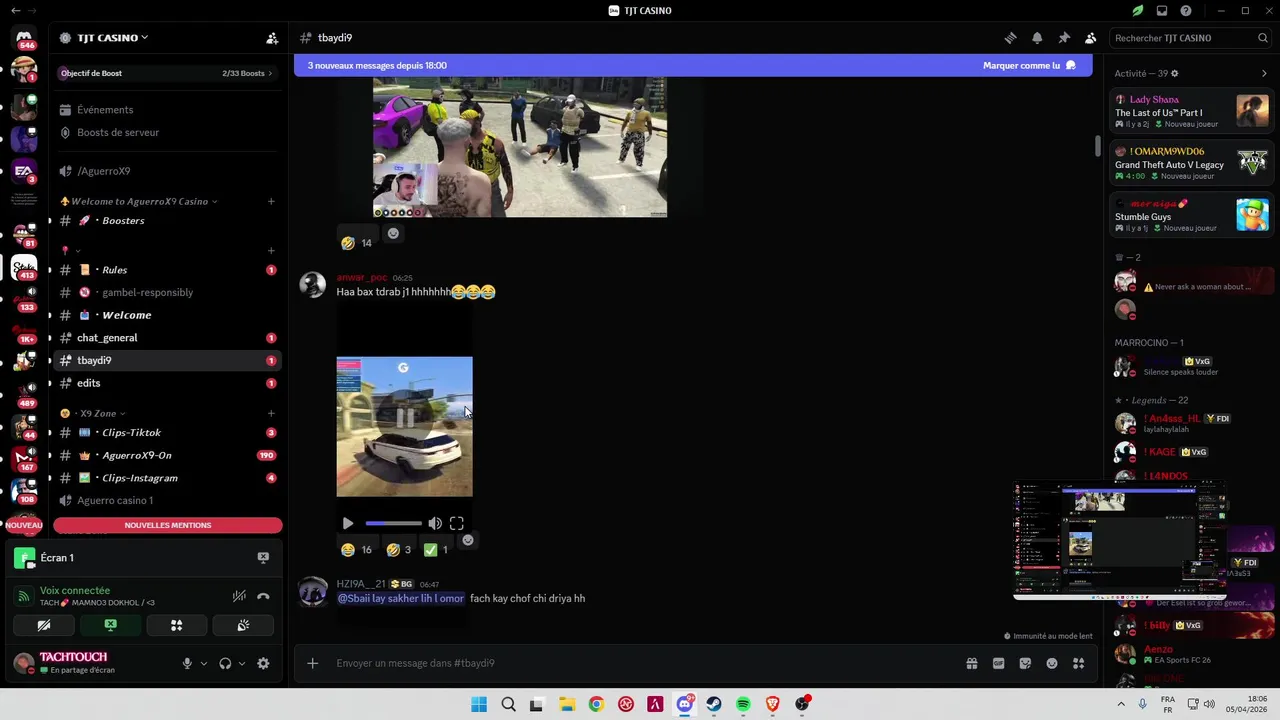
Task: Click the search magnifier in Rechercher box
Action: tap(1263, 38)
